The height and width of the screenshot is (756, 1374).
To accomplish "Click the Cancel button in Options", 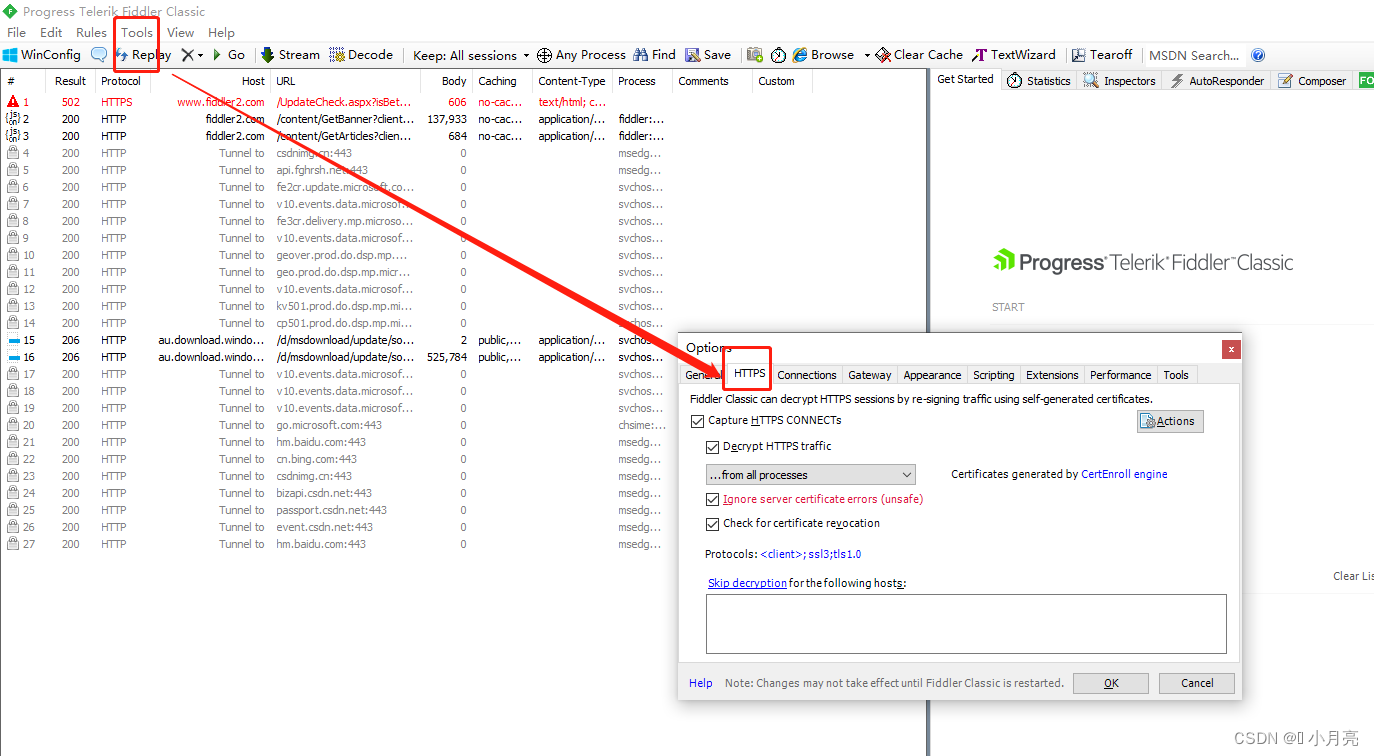I will click(1197, 683).
